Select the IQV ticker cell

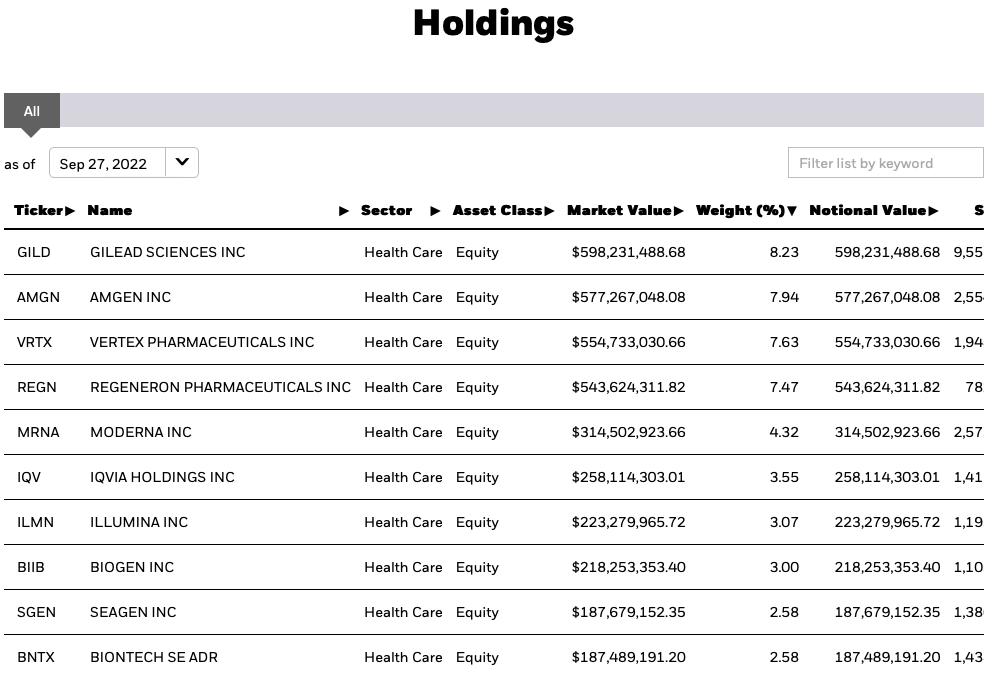pos(29,477)
